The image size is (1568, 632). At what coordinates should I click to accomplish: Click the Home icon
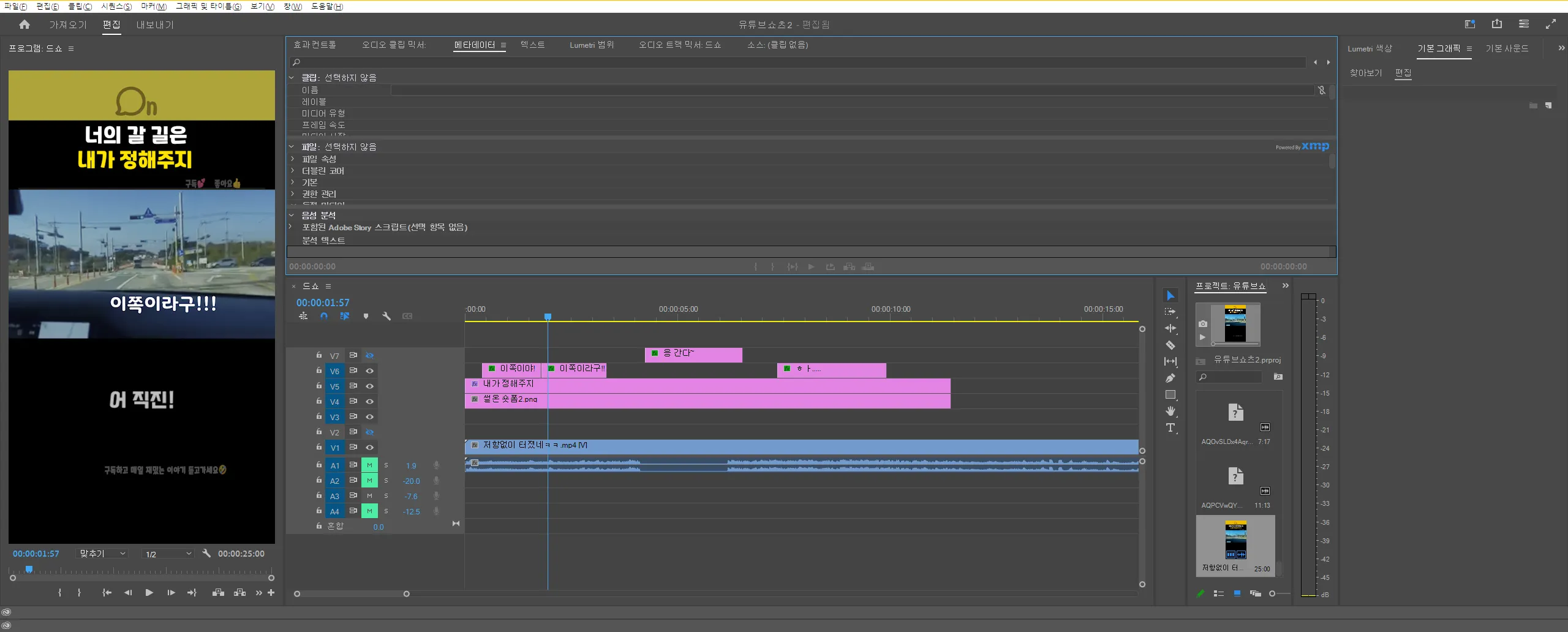pyautogui.click(x=24, y=24)
